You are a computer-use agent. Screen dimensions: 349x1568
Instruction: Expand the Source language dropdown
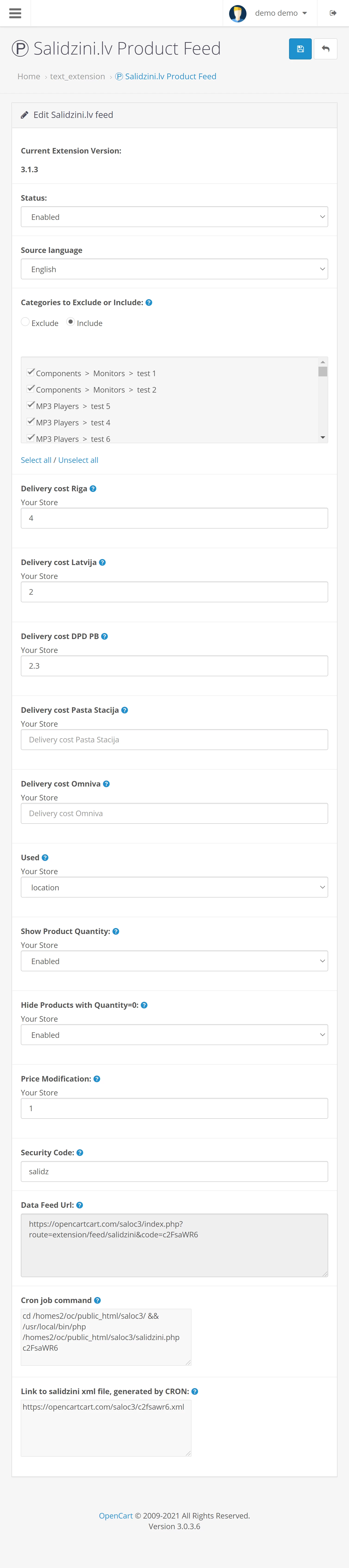tap(174, 269)
